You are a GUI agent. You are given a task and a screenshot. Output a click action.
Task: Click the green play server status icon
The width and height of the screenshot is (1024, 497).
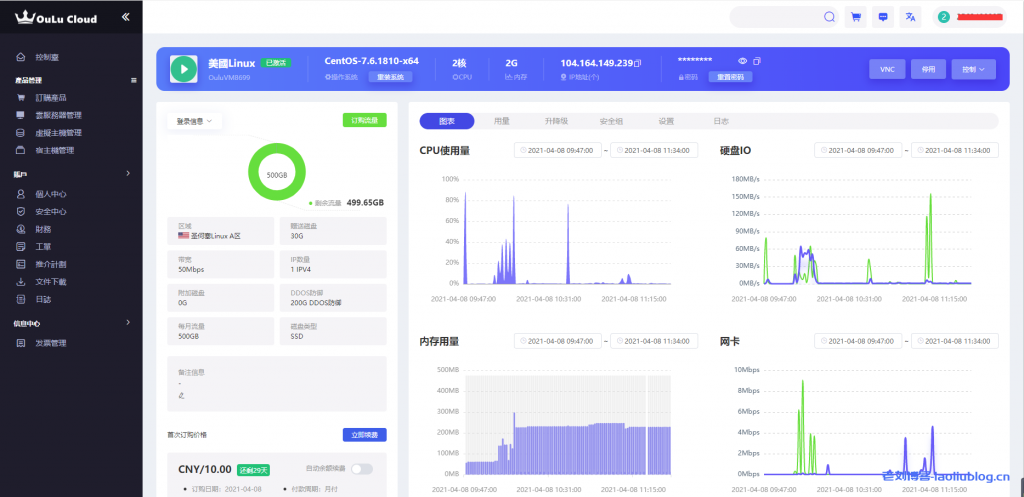click(x=184, y=69)
